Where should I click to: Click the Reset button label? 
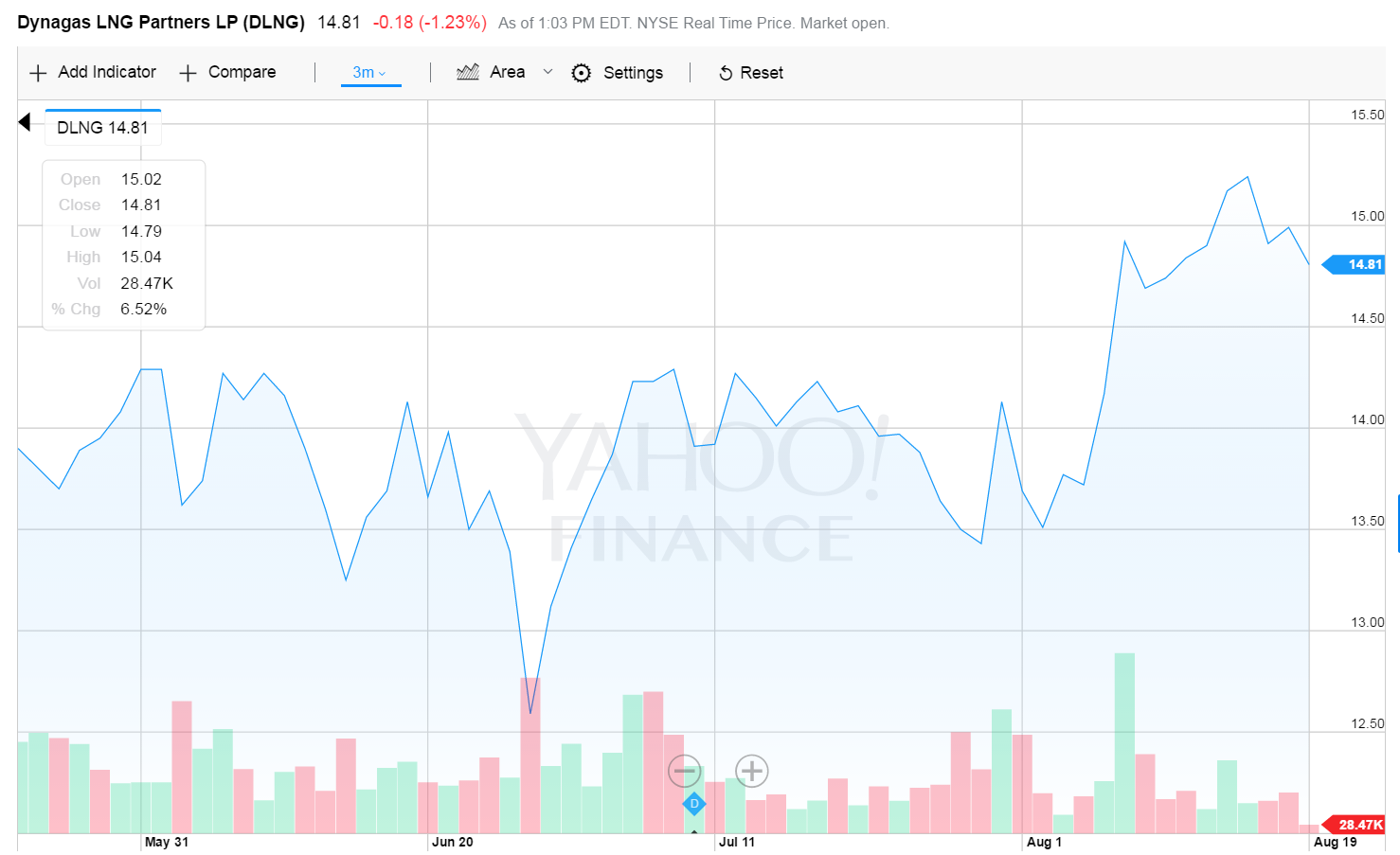tap(763, 72)
